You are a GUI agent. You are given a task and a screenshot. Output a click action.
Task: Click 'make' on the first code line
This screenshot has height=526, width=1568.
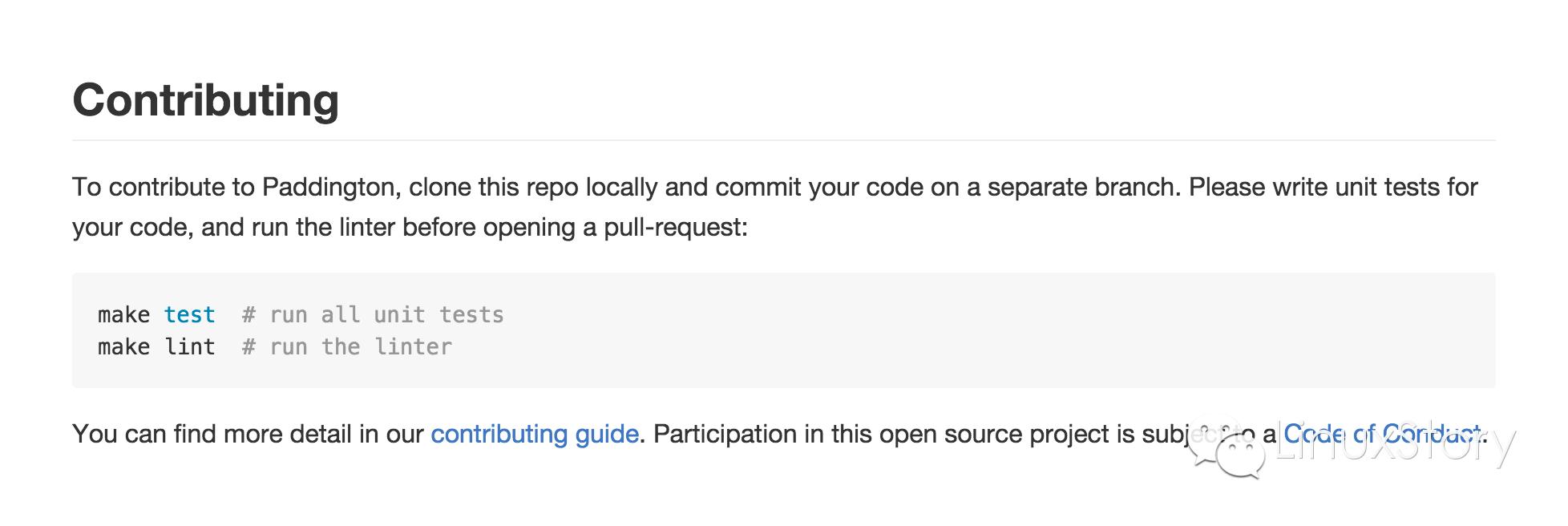[123, 314]
